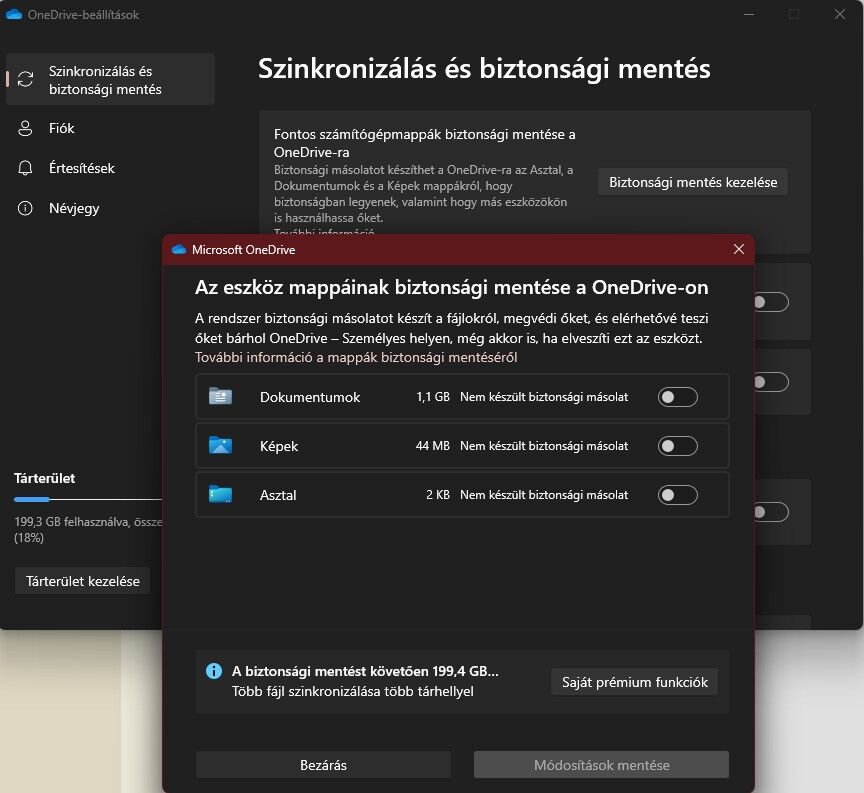Click the Képek folder icon

(x=220, y=445)
